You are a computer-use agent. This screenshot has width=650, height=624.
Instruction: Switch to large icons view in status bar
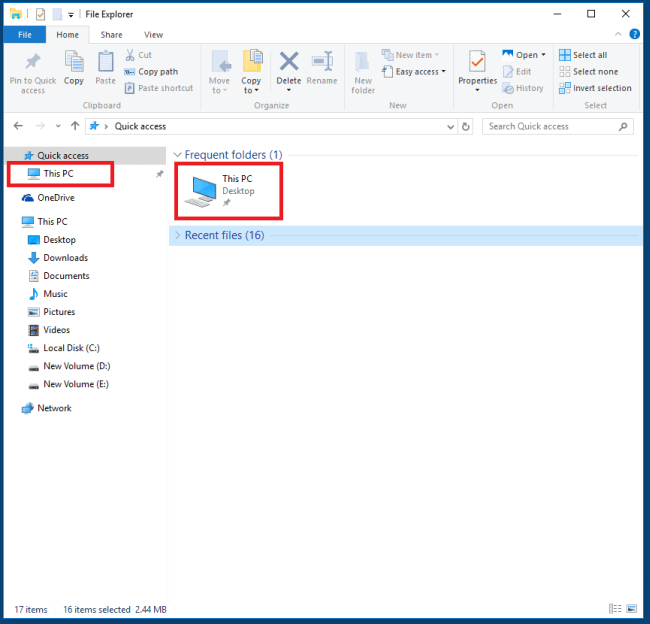(631, 609)
